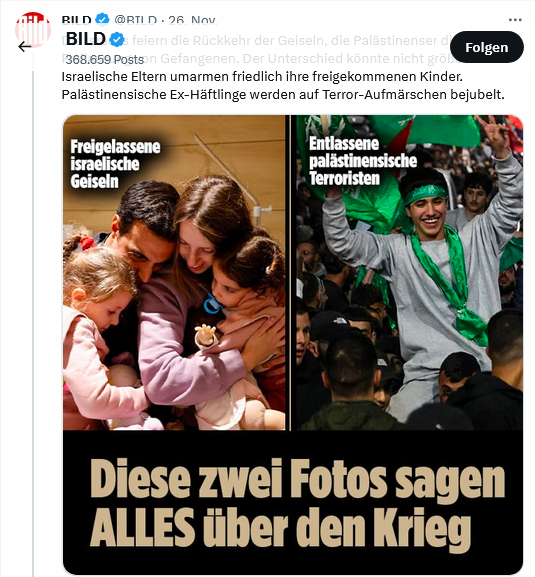Click verified badge before the @BILD handle
The image size is (535, 577).
tap(102, 19)
